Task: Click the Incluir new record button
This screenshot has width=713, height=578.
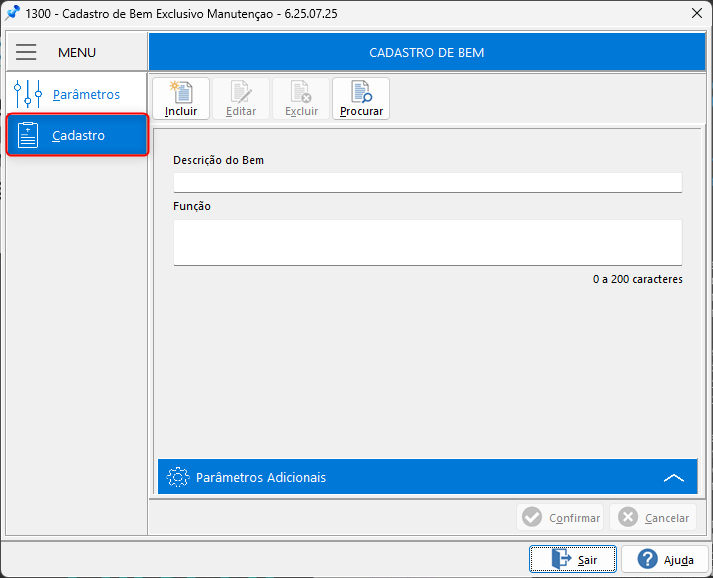Action: click(181, 99)
